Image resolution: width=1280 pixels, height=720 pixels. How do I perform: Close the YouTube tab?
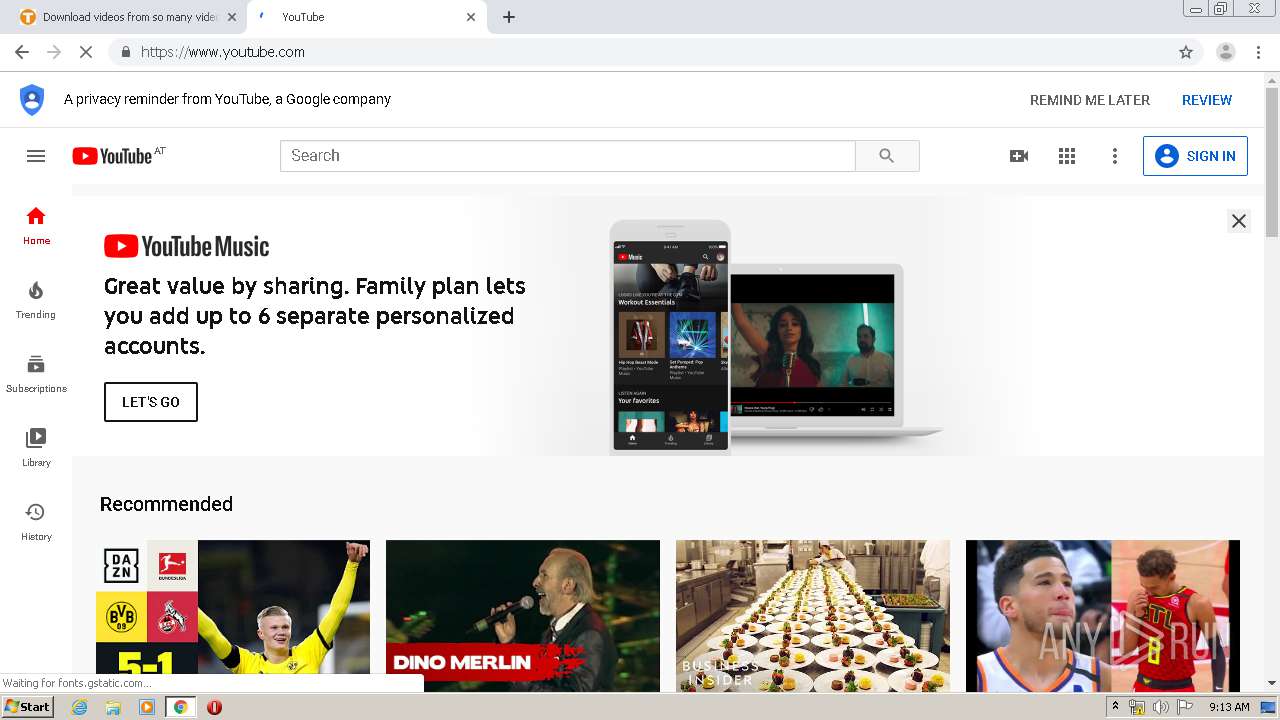pos(471,17)
